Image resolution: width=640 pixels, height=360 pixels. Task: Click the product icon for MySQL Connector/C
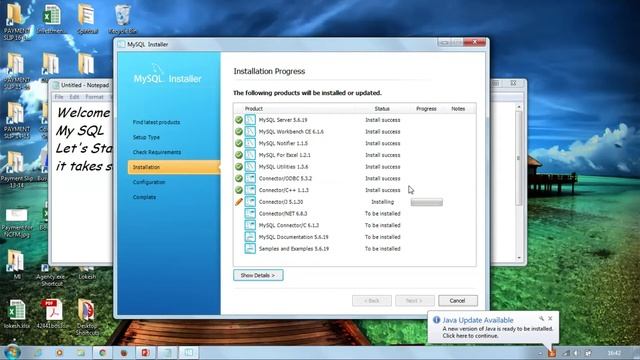[x=250, y=225]
